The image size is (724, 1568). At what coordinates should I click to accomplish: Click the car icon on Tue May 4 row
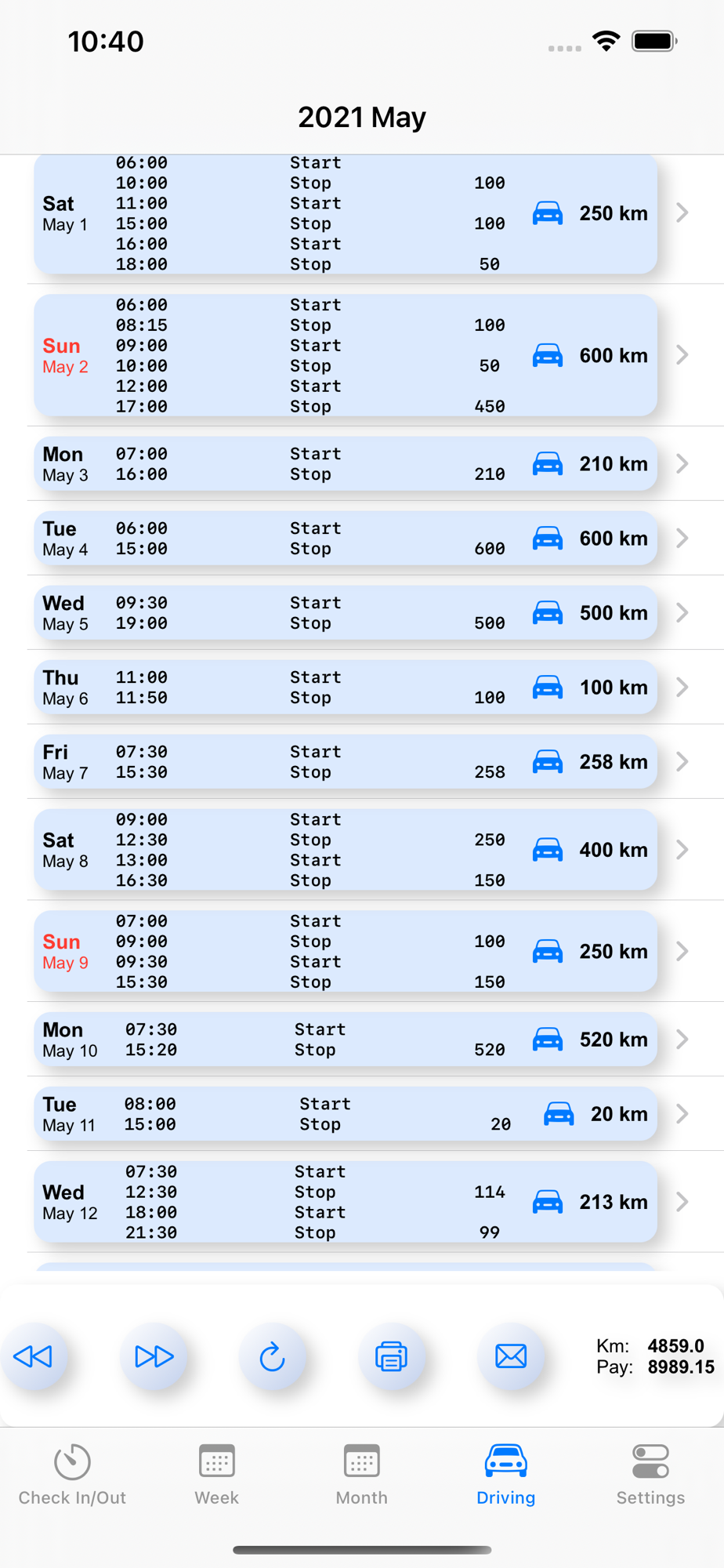[x=548, y=539]
